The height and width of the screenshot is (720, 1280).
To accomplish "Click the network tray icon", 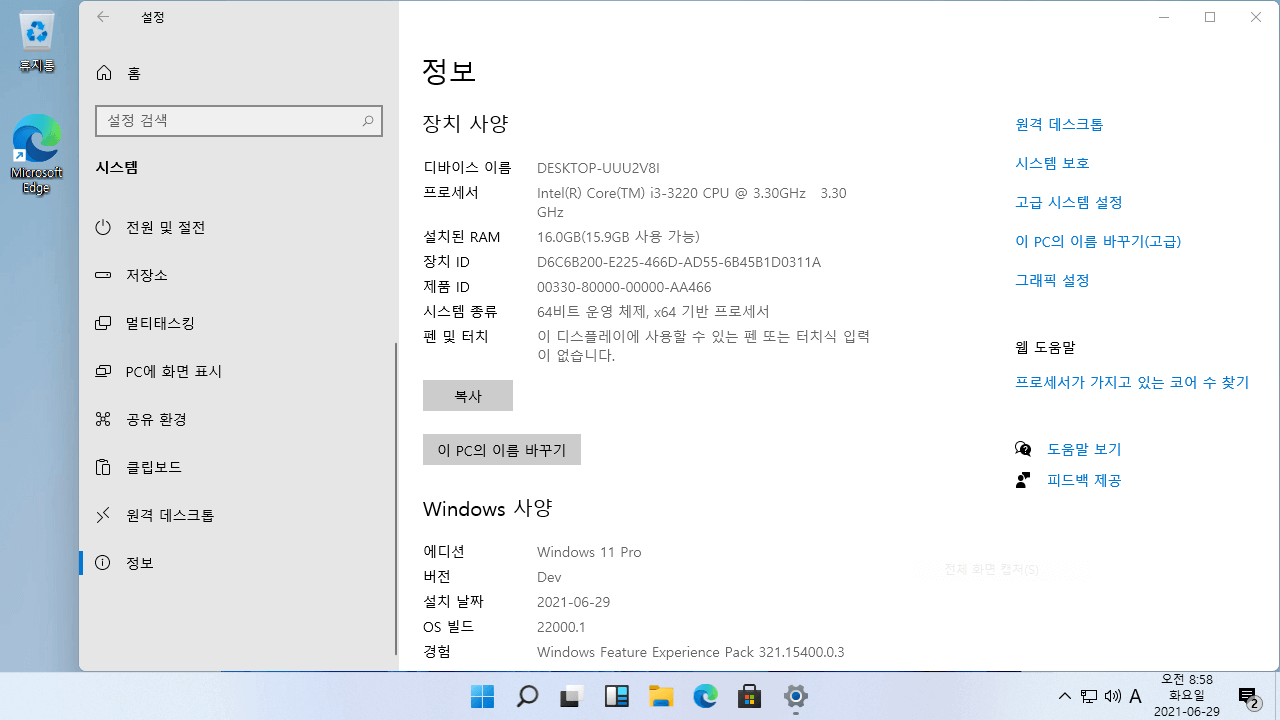I will click(1089, 696).
